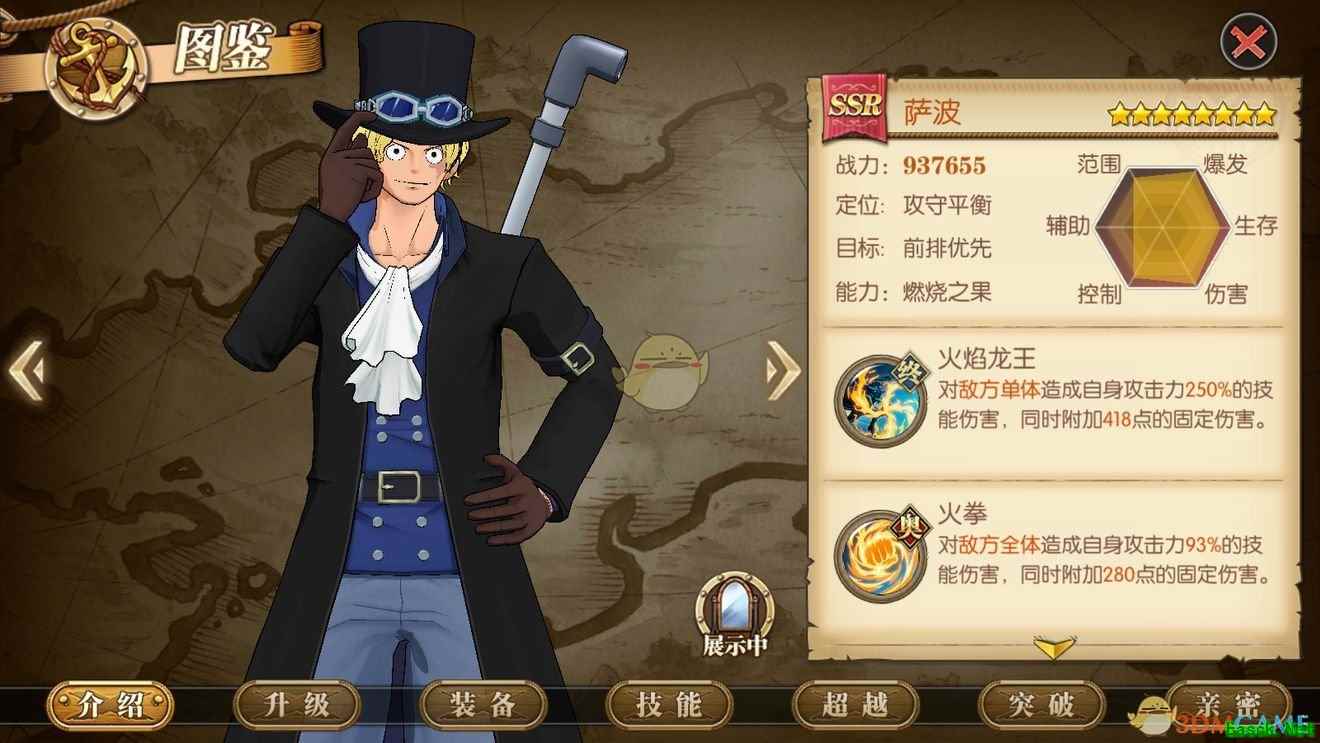The width and height of the screenshot is (1320, 743).
Task: Show next character with right arrow
Action: pos(783,371)
